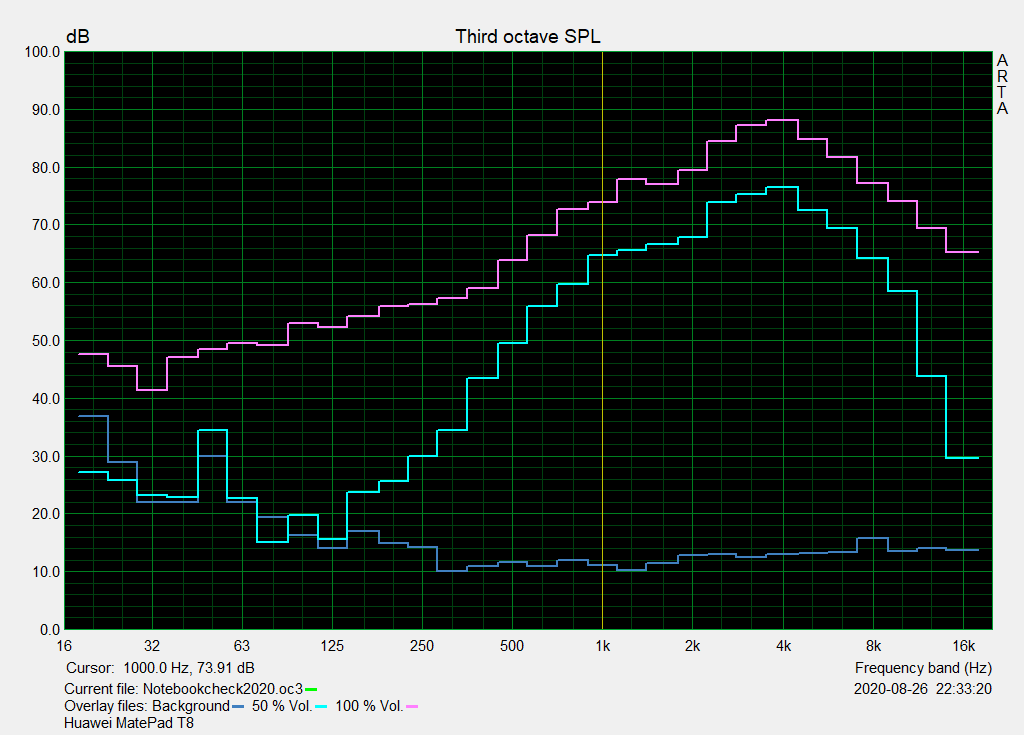This screenshot has width=1024, height=735.
Task: Click the '0.0' y-axis value
Action: 50,630
